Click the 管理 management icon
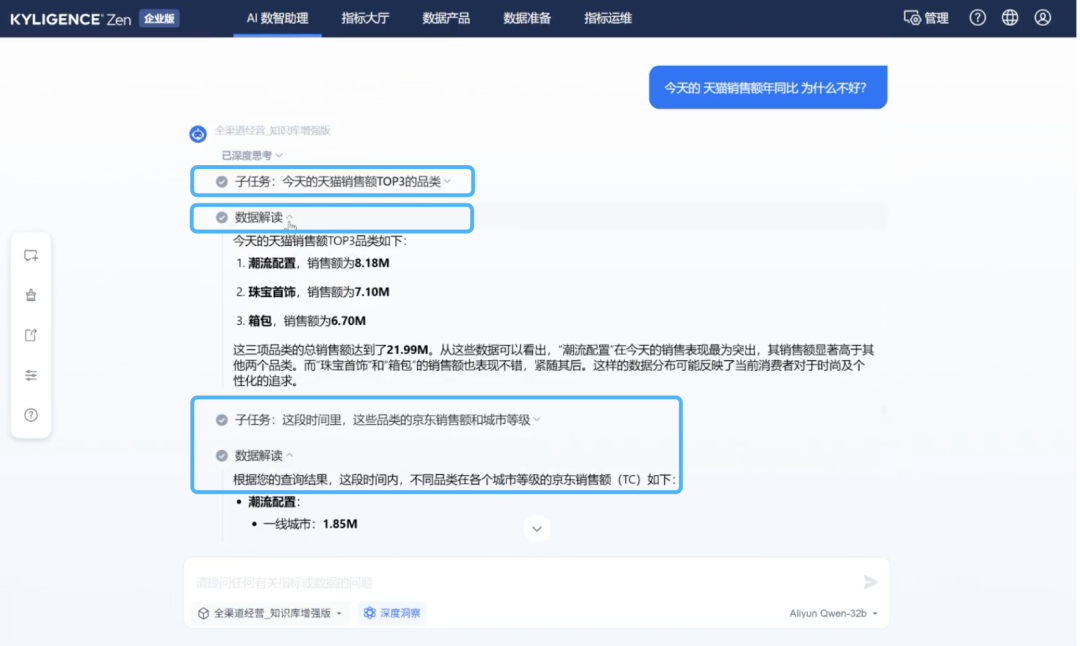Viewport: 1080px width, 646px height. 926,18
